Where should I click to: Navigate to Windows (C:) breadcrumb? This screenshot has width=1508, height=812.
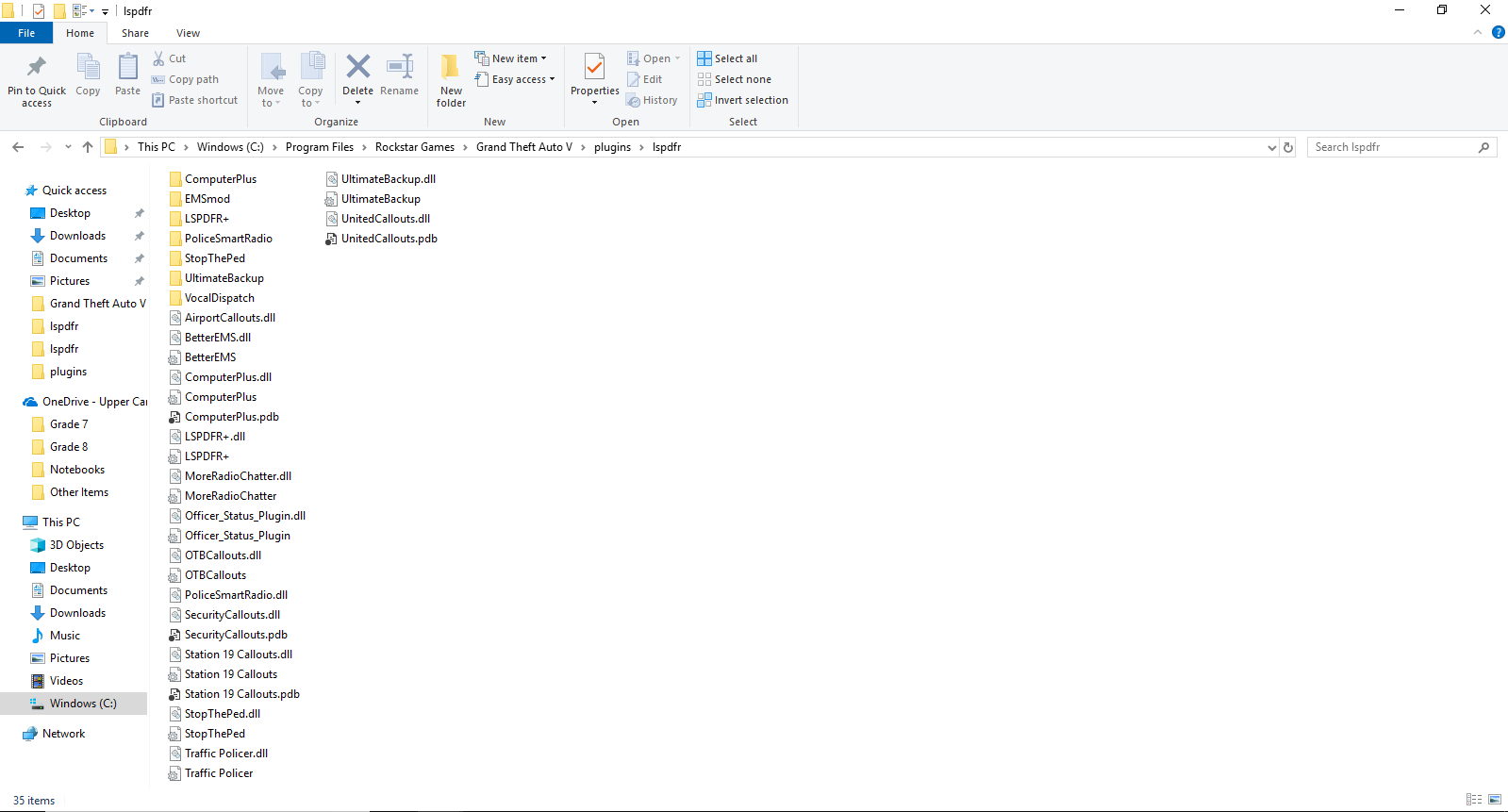click(x=230, y=147)
